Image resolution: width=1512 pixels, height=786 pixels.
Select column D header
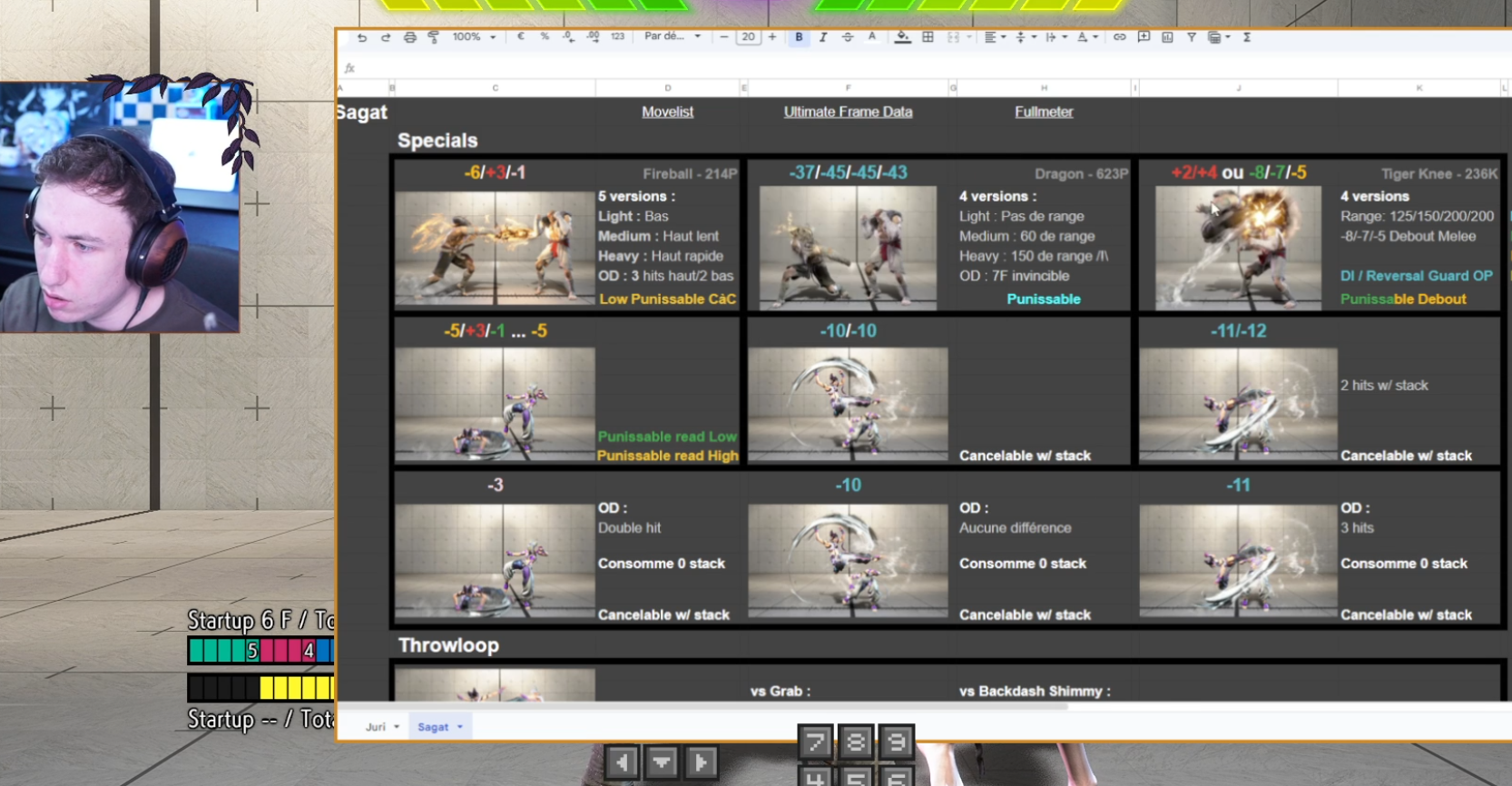pos(668,88)
